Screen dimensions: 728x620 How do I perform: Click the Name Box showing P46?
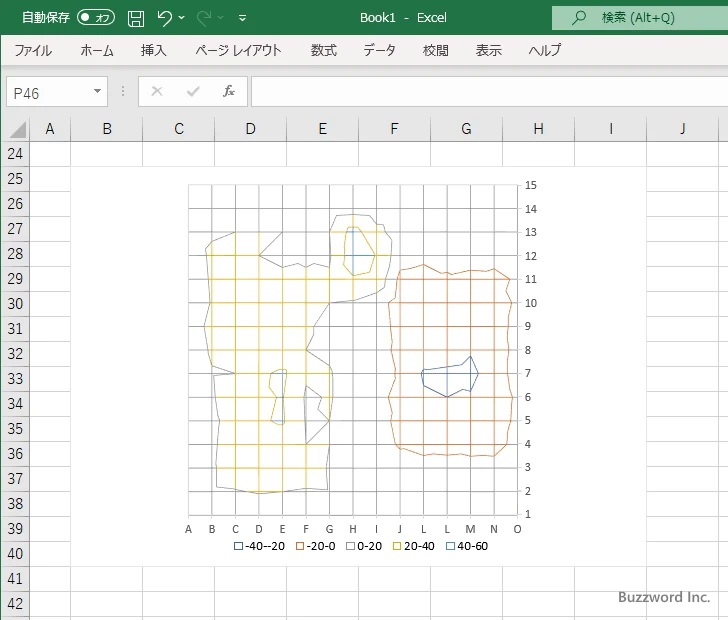point(49,92)
